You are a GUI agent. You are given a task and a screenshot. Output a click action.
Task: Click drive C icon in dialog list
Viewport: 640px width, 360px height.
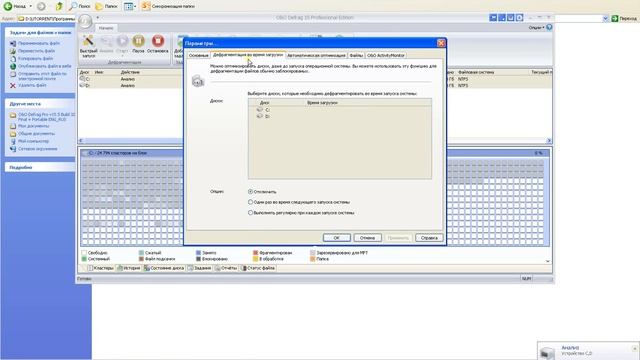click(x=260, y=110)
